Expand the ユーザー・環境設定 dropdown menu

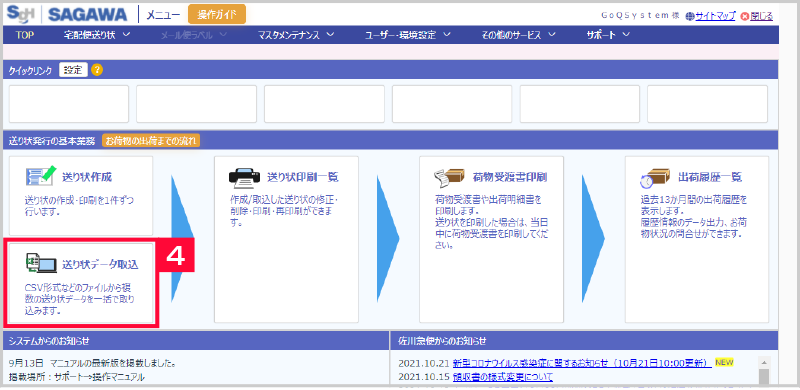[408, 35]
